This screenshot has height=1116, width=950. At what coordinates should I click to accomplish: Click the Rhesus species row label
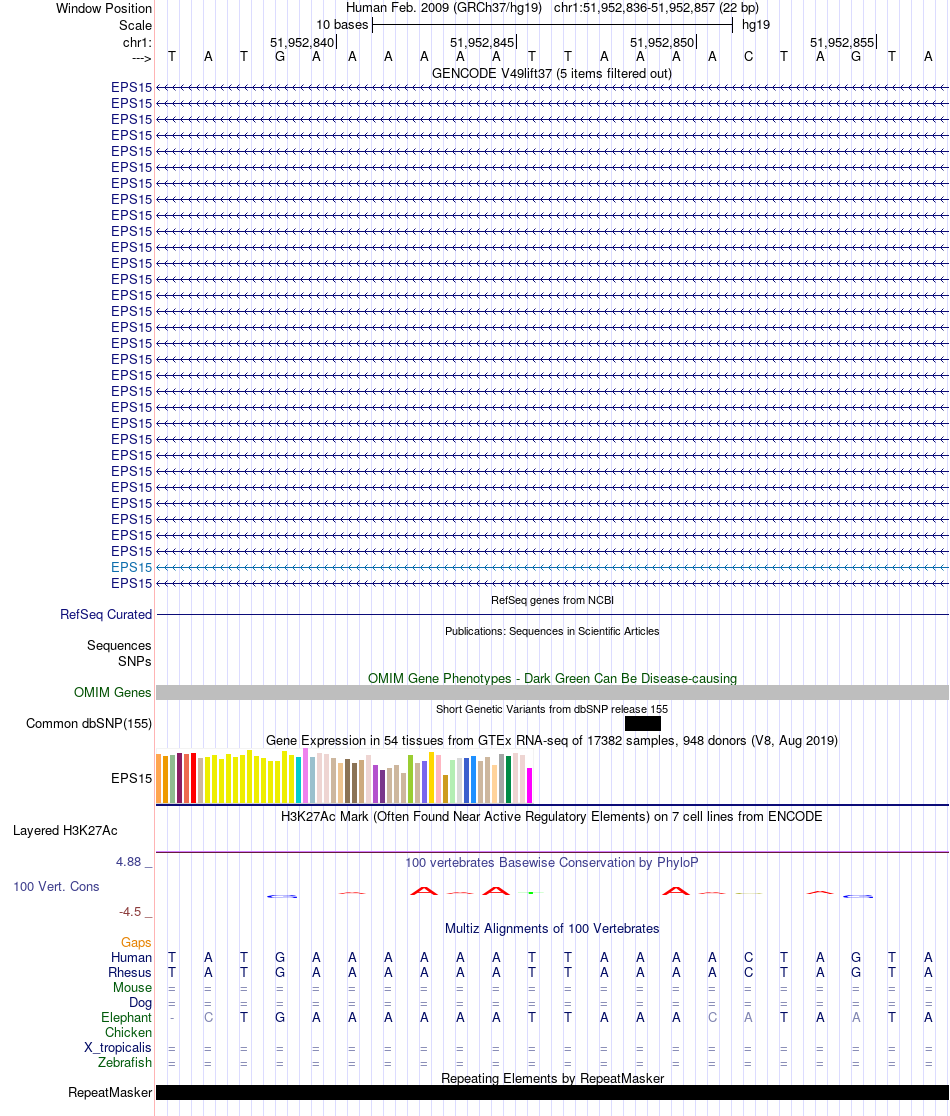[x=130, y=972]
